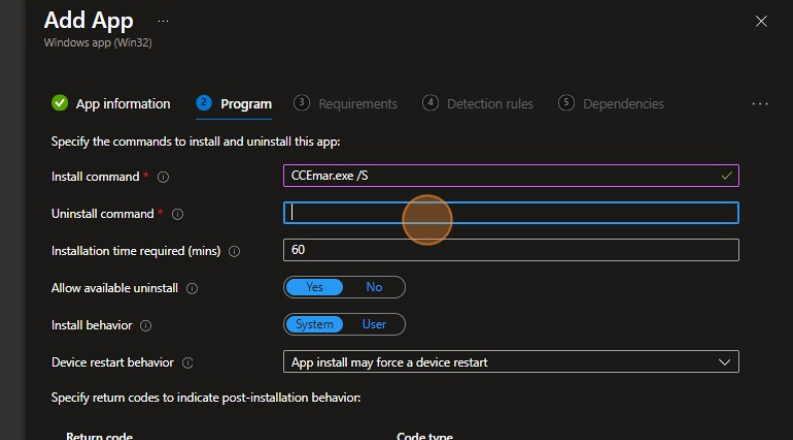Set Allow available uninstall to Yes
The image size is (793, 440).
tap(314, 287)
